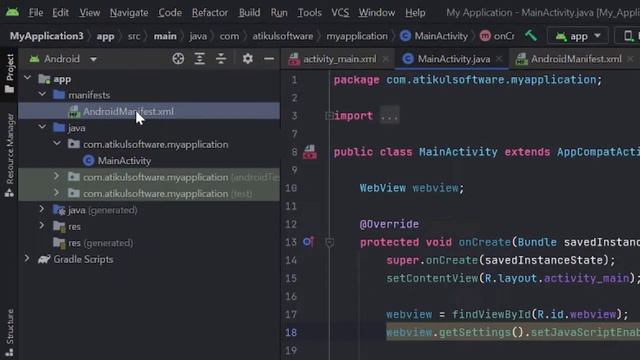Image resolution: width=640 pixels, height=360 pixels.
Task: Open the app run configuration dropdown
Action: [x=578, y=36]
